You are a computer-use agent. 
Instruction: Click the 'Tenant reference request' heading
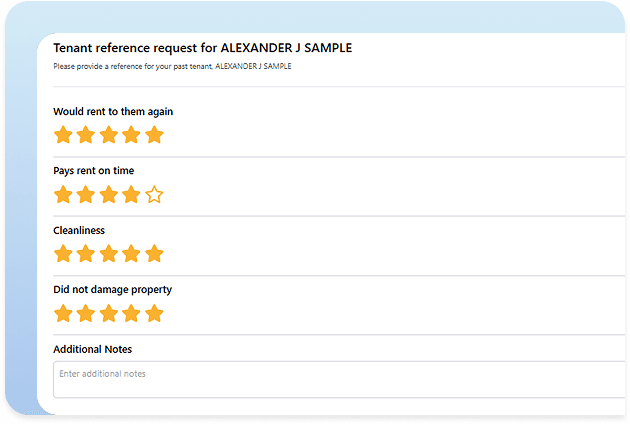pos(202,47)
